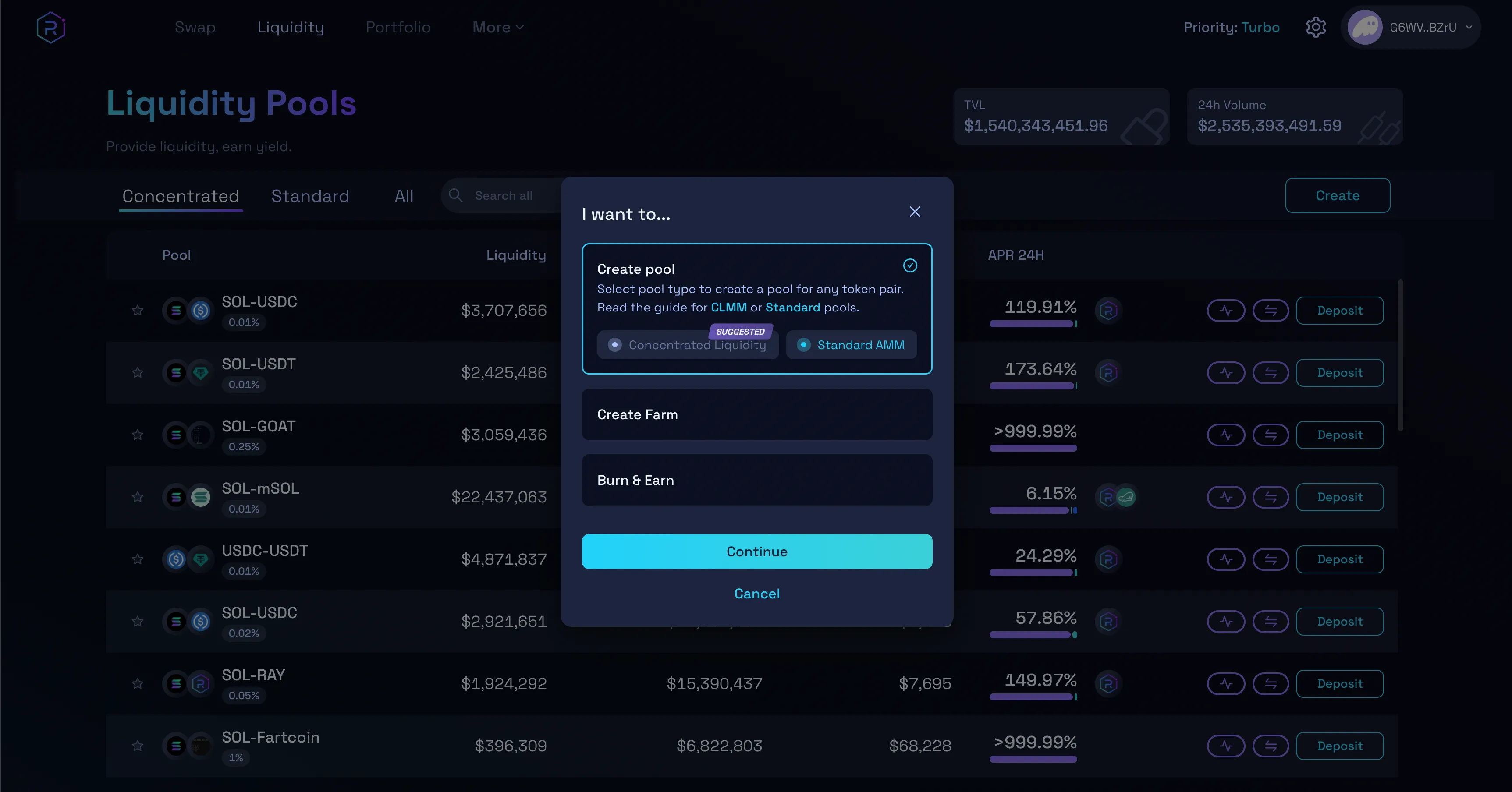
Task: Click chart icon in USDC-USDT row
Action: point(1225,559)
